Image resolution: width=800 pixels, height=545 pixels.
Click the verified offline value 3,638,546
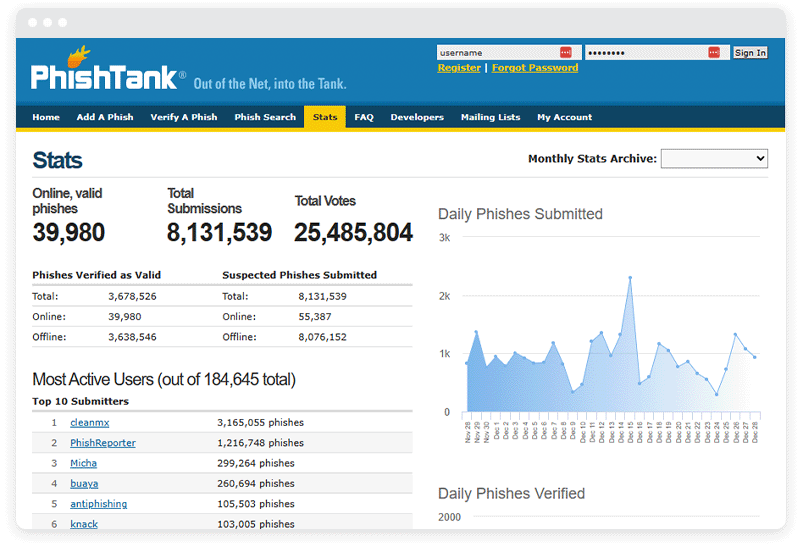(132, 337)
